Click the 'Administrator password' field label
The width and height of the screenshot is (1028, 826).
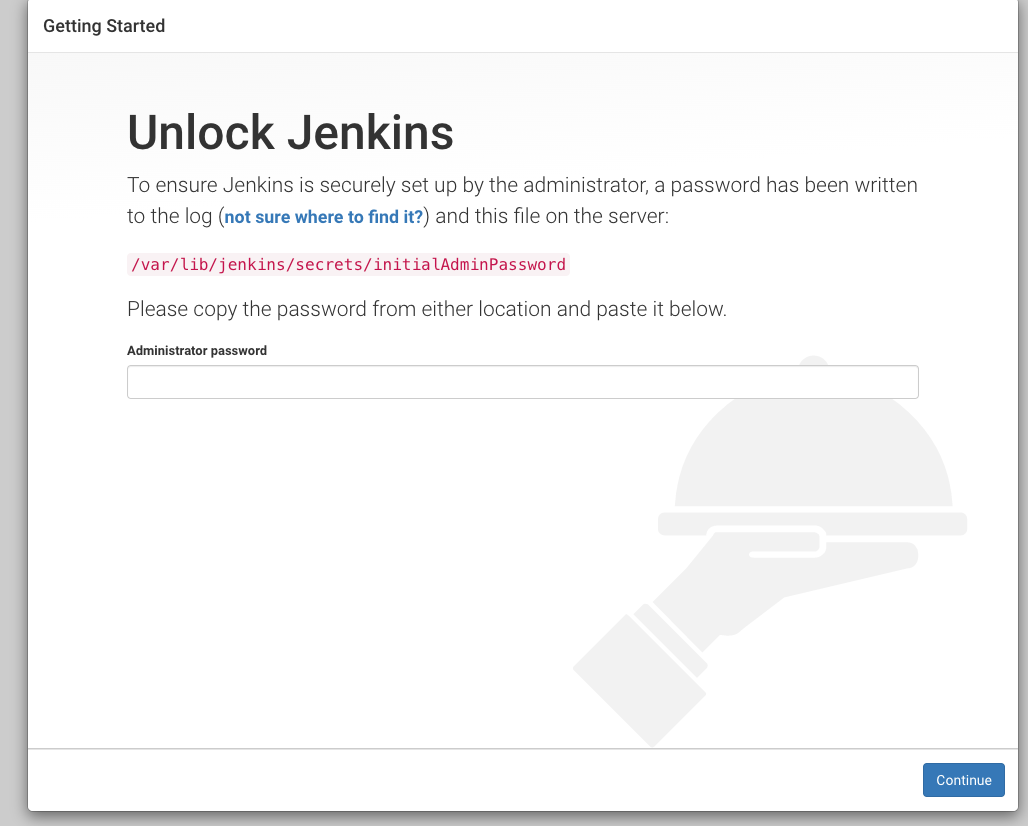pos(197,351)
